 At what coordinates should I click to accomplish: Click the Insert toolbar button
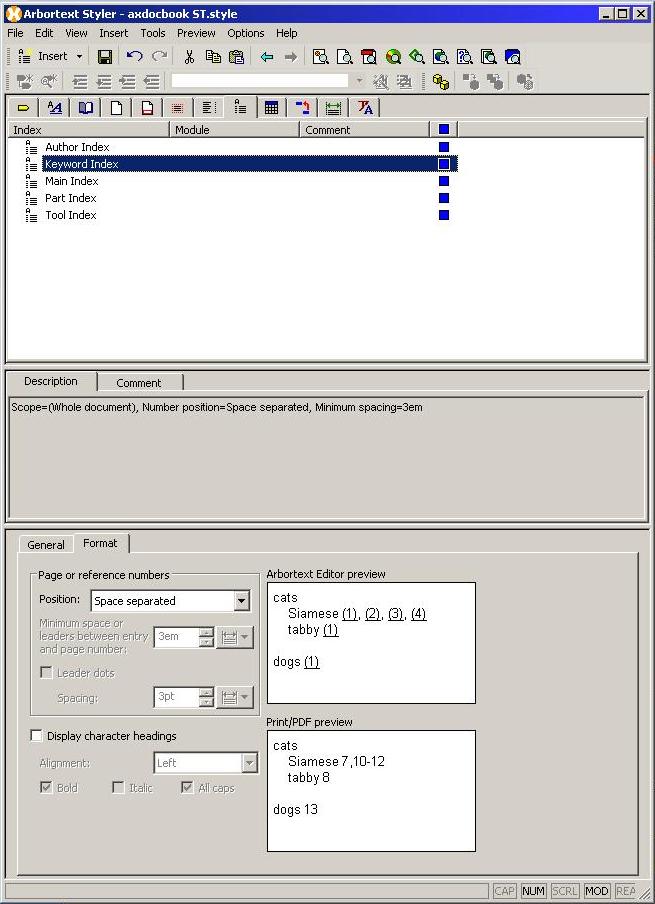[43, 56]
